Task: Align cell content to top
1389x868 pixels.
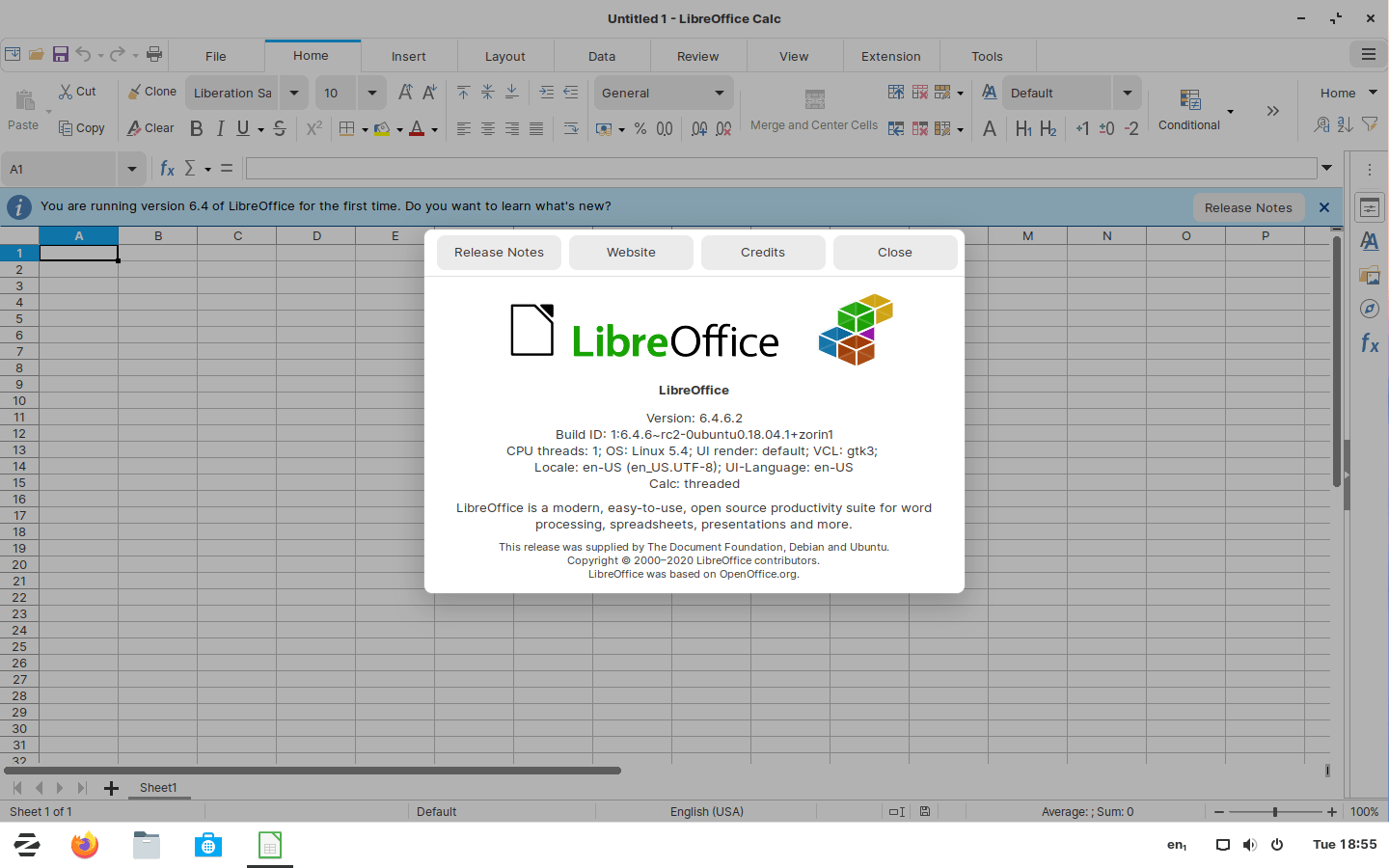Action: (463, 92)
